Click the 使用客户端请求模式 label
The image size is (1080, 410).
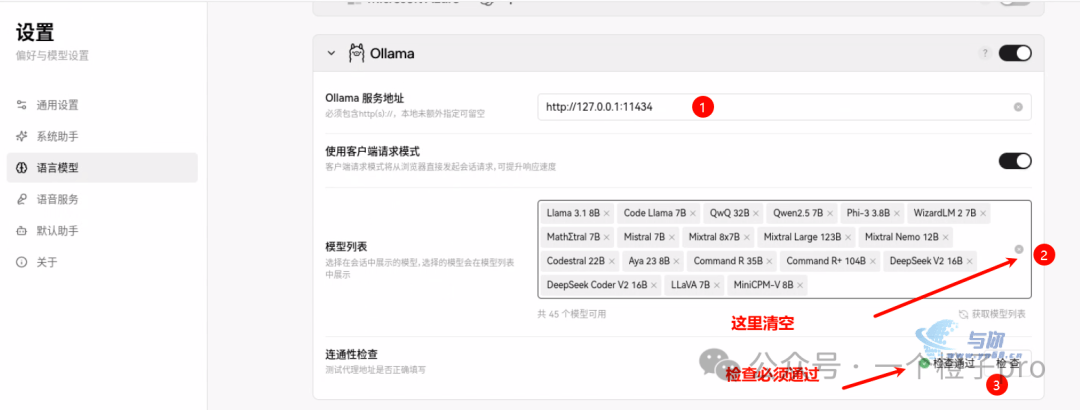click(x=373, y=150)
